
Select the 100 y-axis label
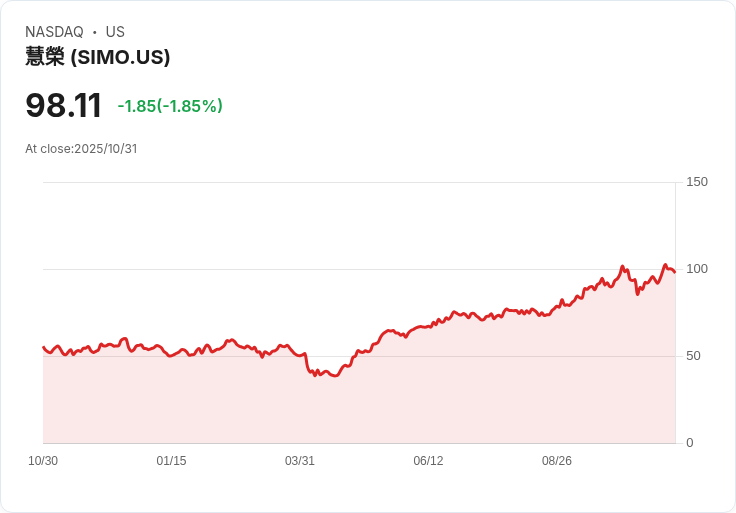tap(697, 269)
